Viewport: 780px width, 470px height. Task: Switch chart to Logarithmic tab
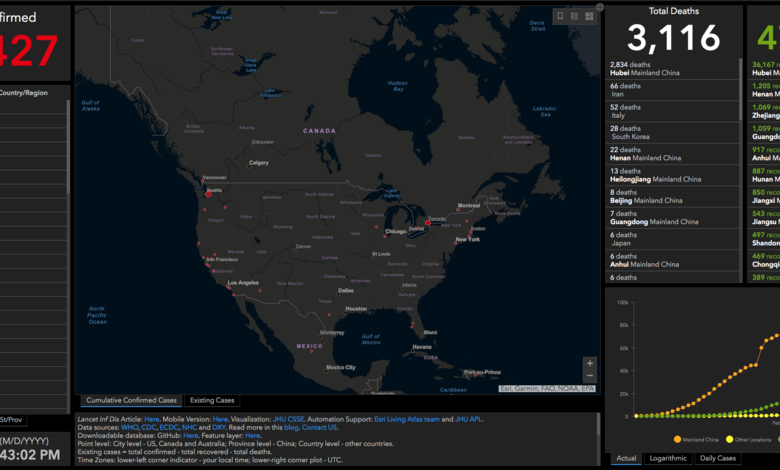(x=669, y=458)
